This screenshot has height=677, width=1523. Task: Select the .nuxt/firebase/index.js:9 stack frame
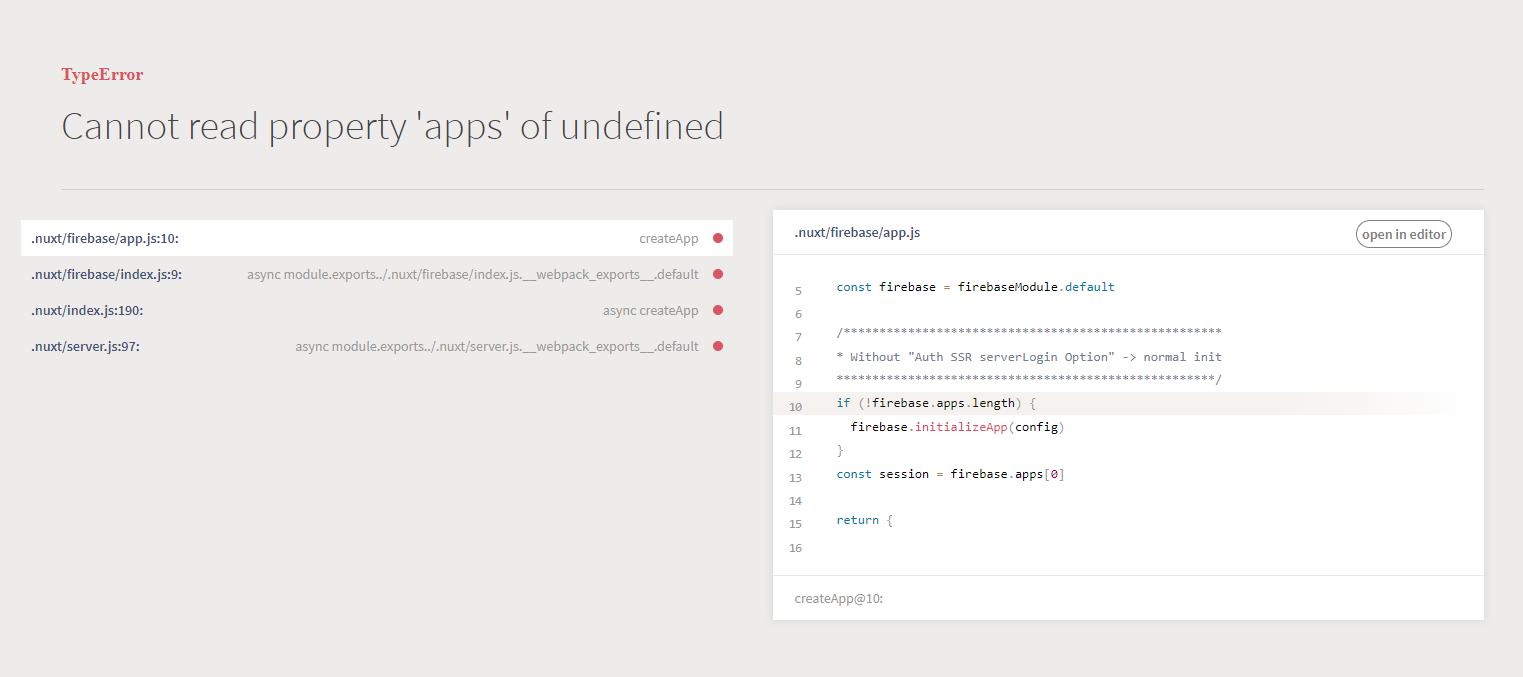(106, 274)
